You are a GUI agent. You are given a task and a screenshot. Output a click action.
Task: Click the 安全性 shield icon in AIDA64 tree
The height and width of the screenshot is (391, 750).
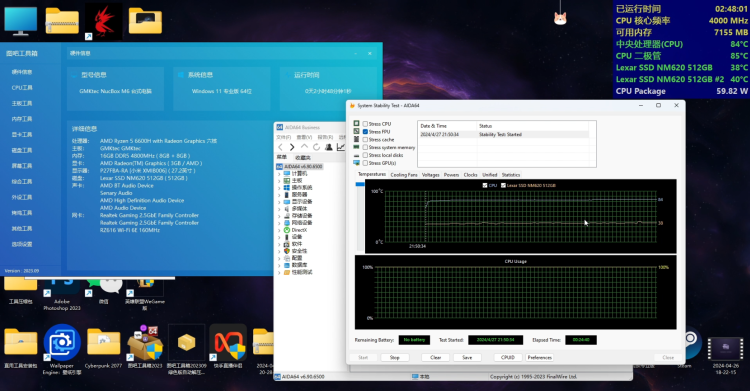(x=287, y=251)
